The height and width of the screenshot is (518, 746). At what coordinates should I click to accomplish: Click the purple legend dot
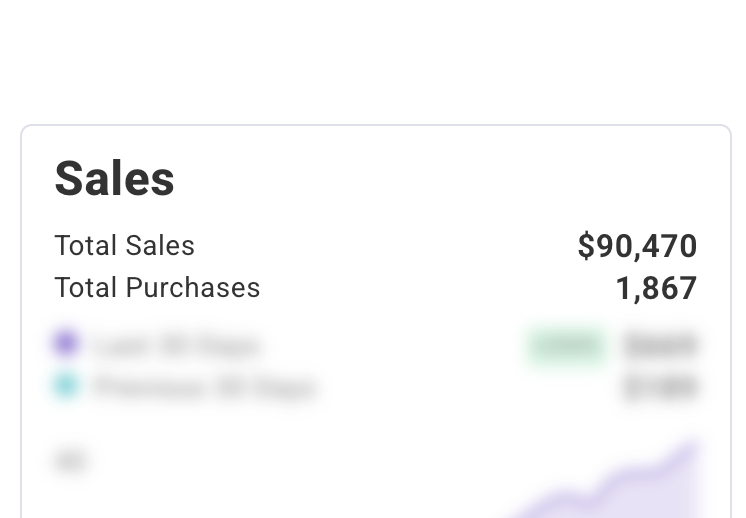coord(65,344)
